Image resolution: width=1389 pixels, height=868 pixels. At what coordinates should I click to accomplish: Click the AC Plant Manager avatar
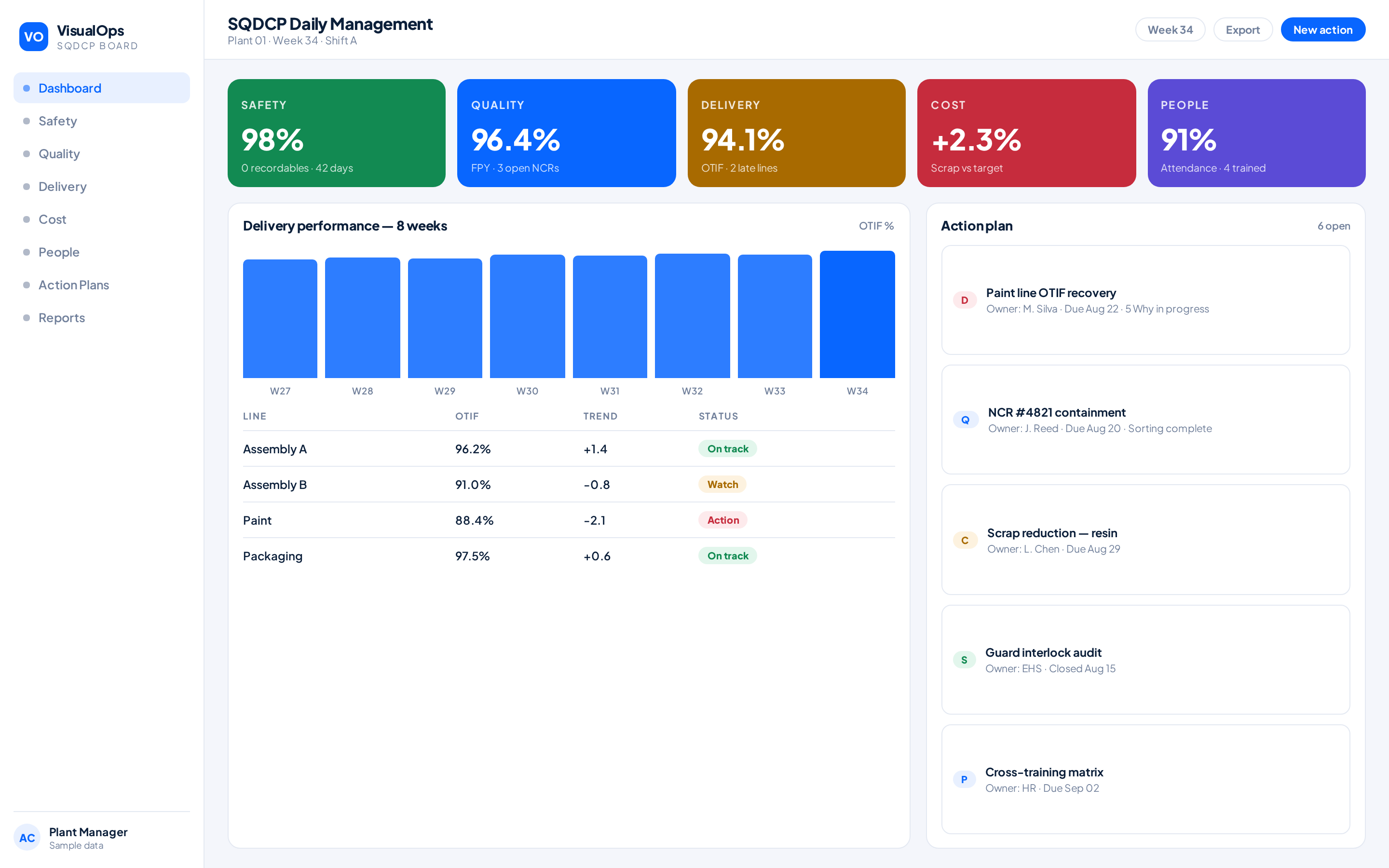27,838
